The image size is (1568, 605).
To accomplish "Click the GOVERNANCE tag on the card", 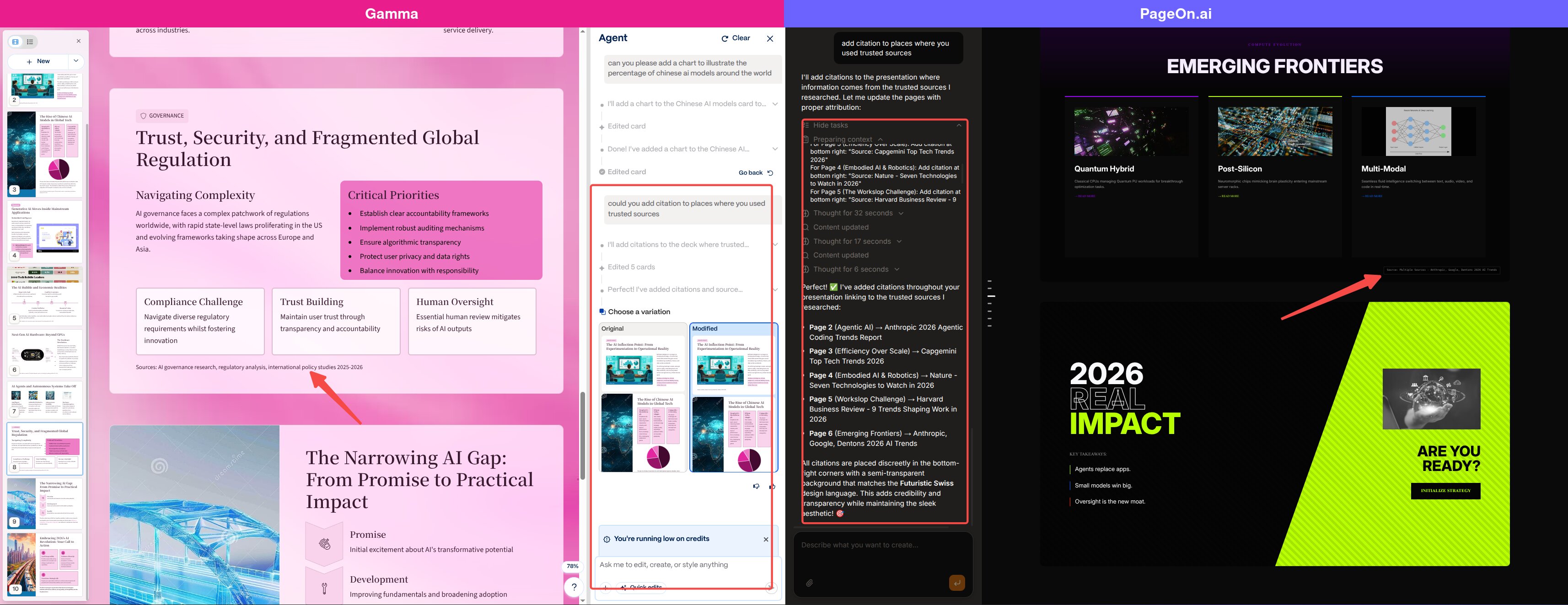I will click(x=162, y=116).
